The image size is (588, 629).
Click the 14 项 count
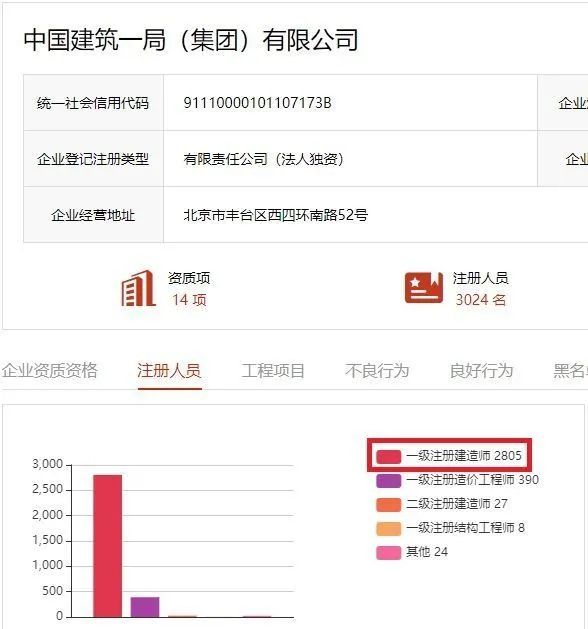pyautogui.click(x=189, y=300)
